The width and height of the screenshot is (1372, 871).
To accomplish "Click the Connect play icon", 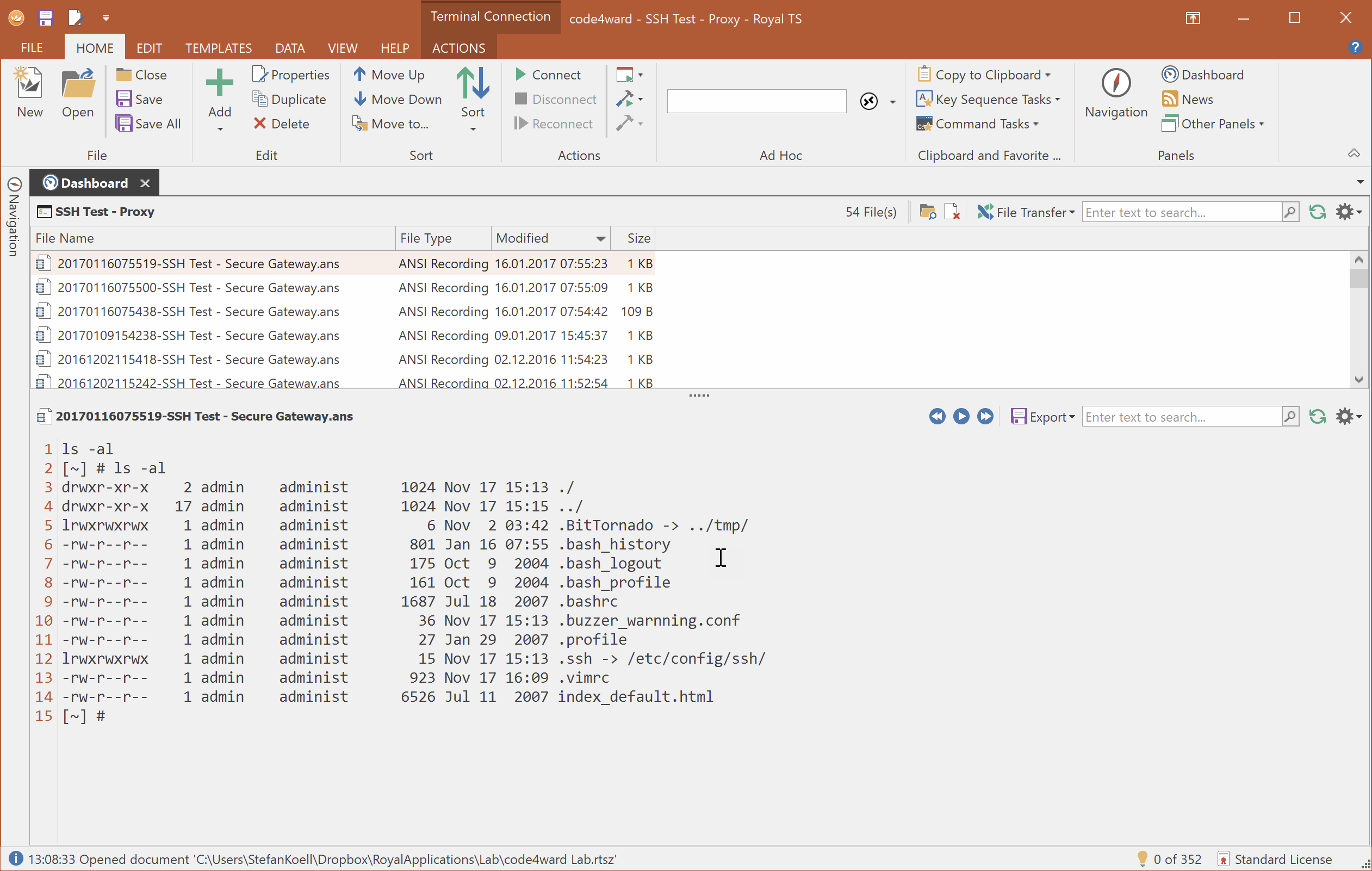I will 520,75.
